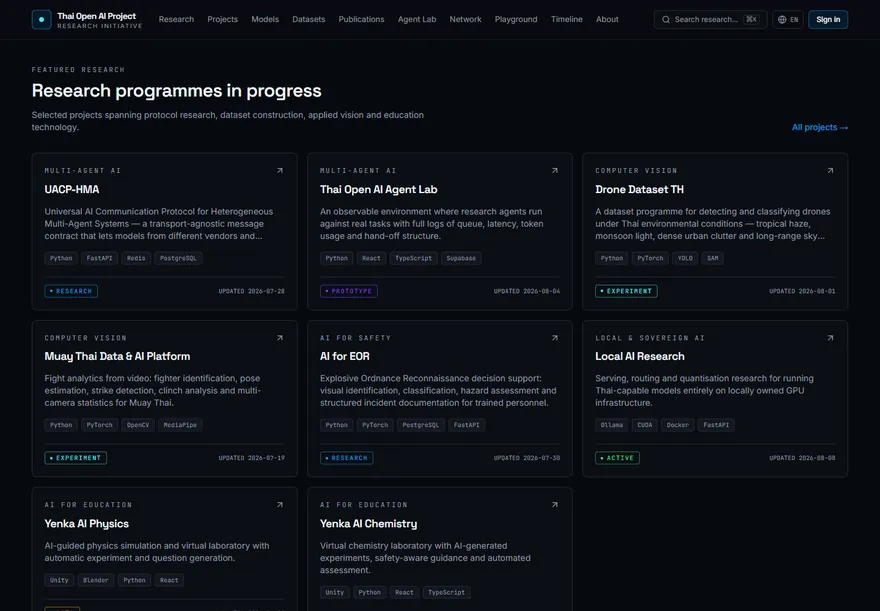Open the Research menu item

point(176,19)
